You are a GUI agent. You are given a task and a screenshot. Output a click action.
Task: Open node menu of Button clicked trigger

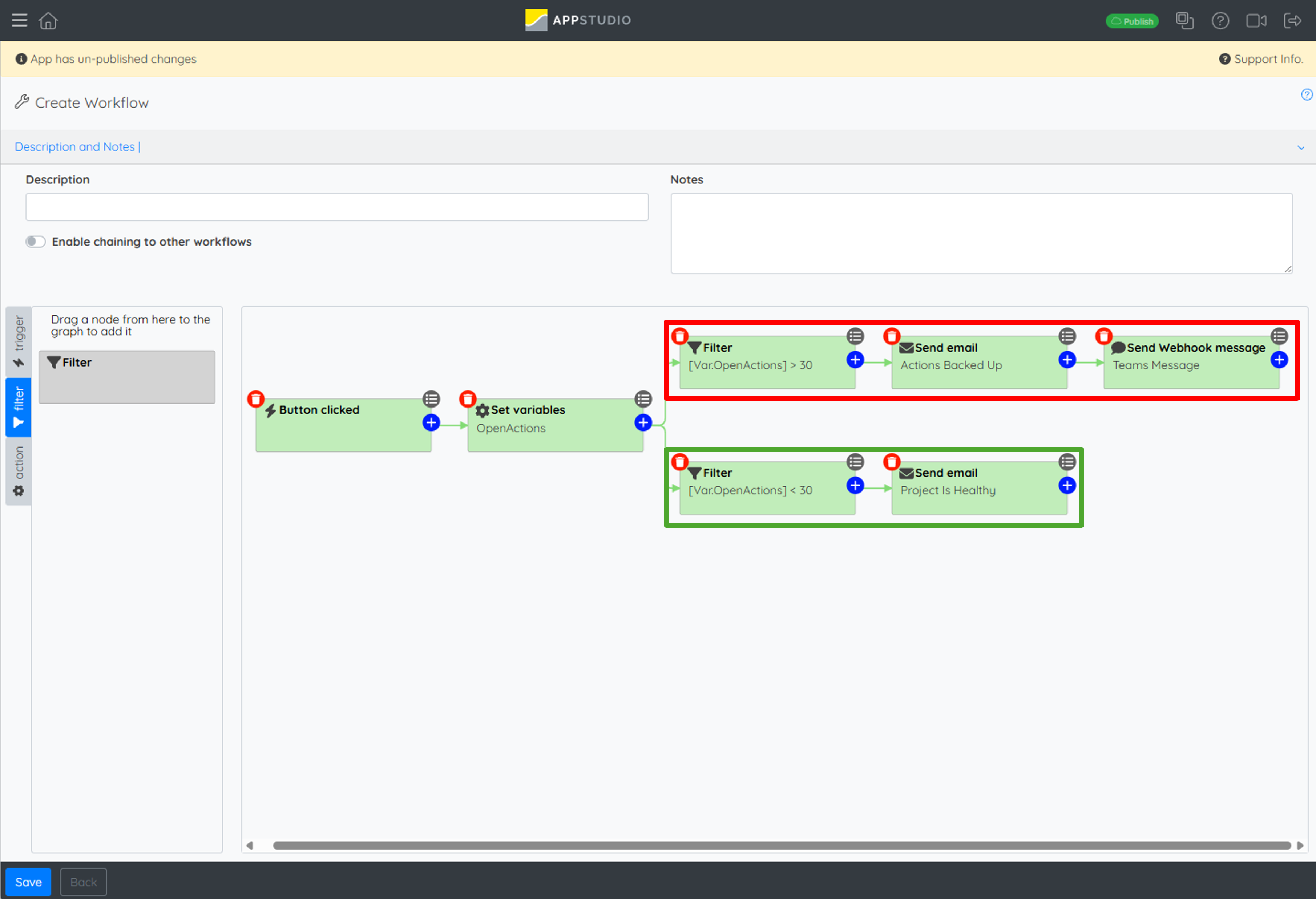coord(431,399)
